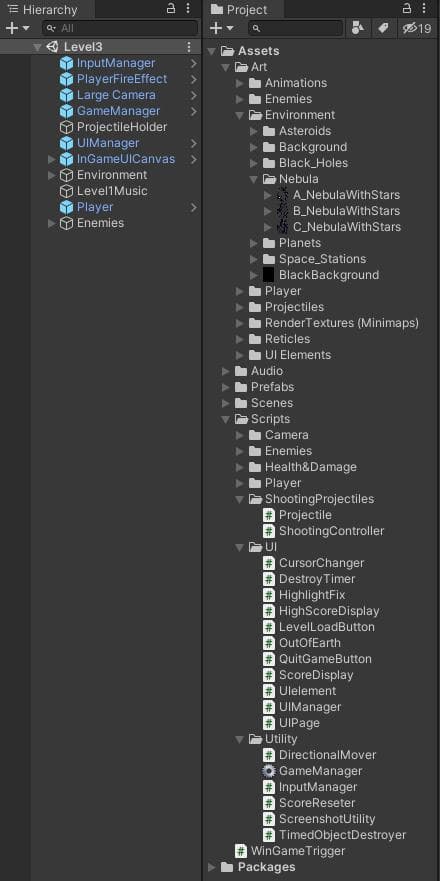440x881 pixels.
Task: Select the BlackBackground black texture thumbnail
Action: click(x=269, y=275)
